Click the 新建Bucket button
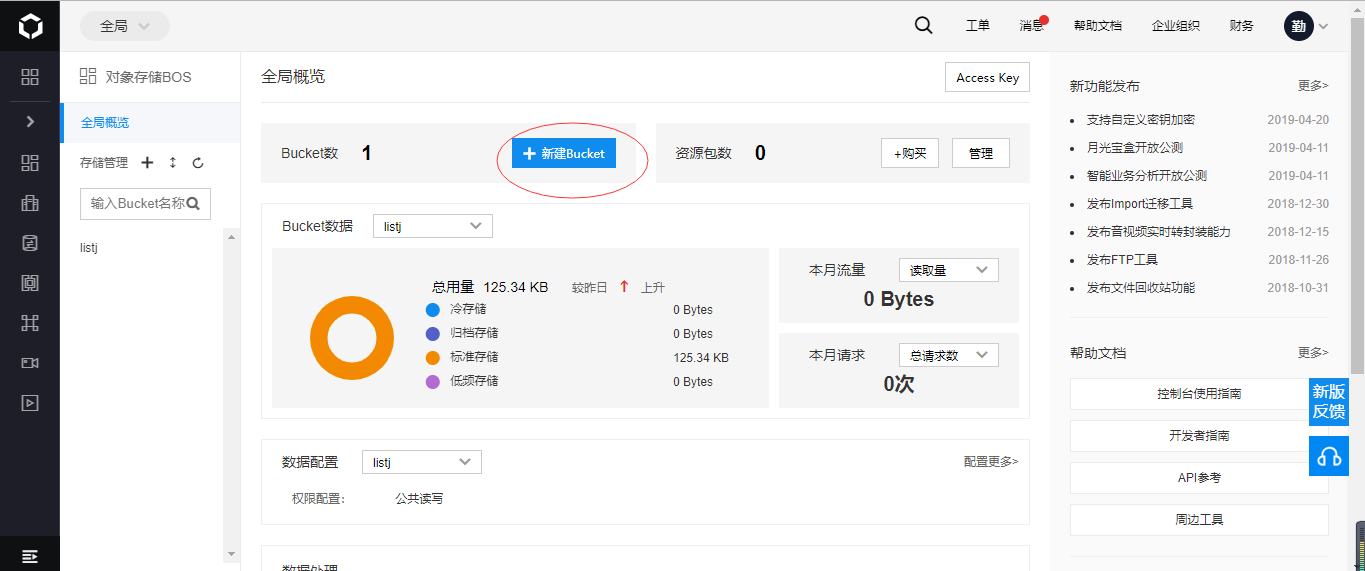1365x571 pixels. pos(564,153)
